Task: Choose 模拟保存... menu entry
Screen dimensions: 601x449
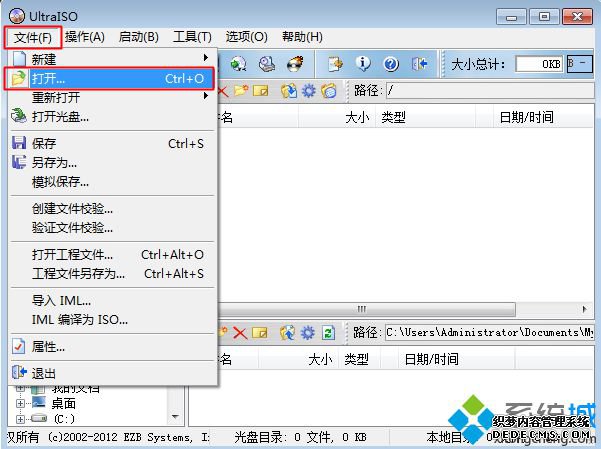Action: pyautogui.click(x=111, y=182)
